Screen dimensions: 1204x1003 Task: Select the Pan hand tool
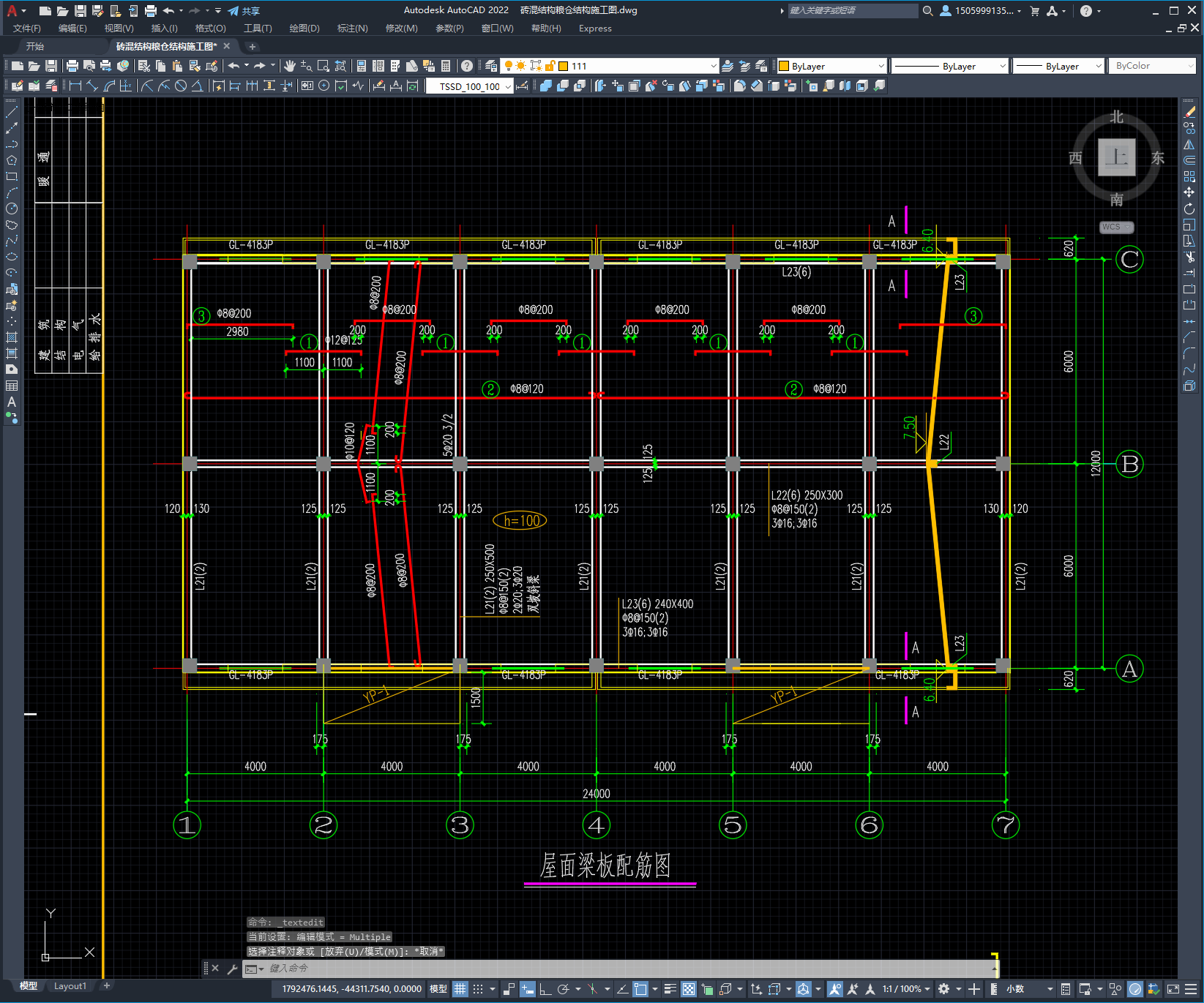tap(290, 66)
